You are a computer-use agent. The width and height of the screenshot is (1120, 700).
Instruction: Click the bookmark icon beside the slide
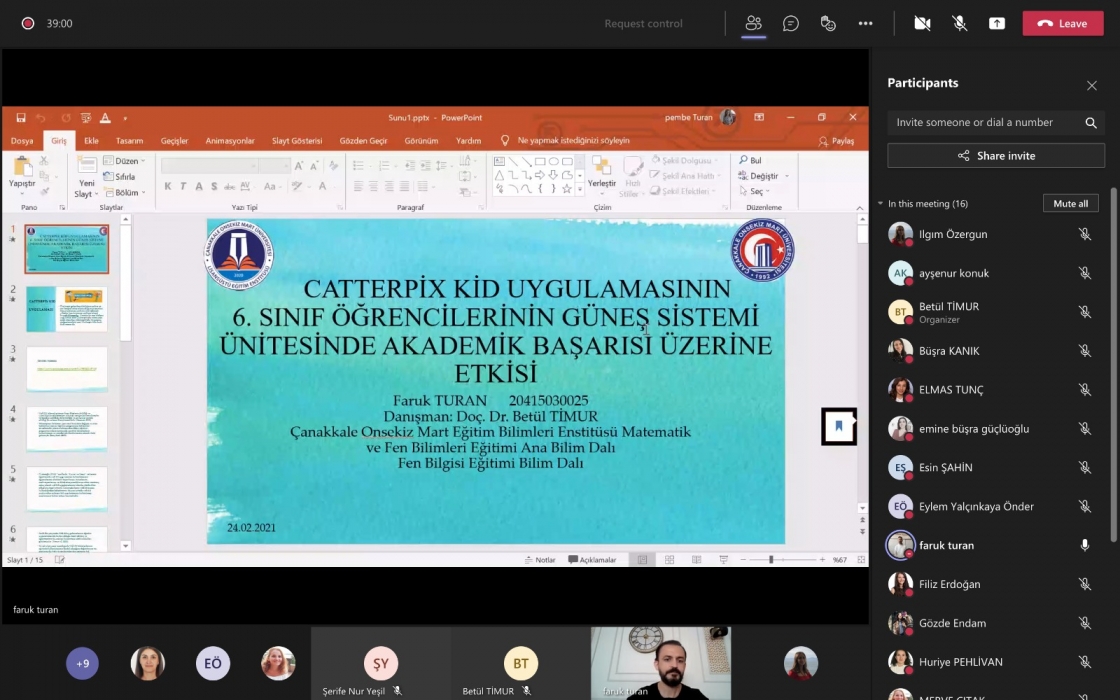[839, 426]
